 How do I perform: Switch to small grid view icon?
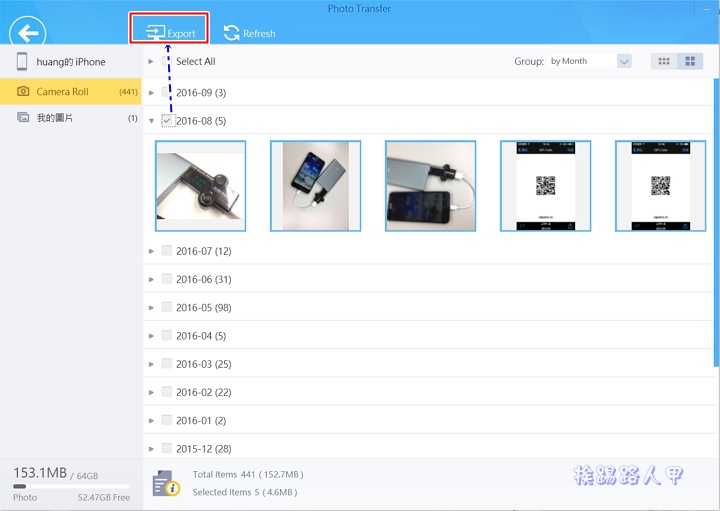coord(663,62)
